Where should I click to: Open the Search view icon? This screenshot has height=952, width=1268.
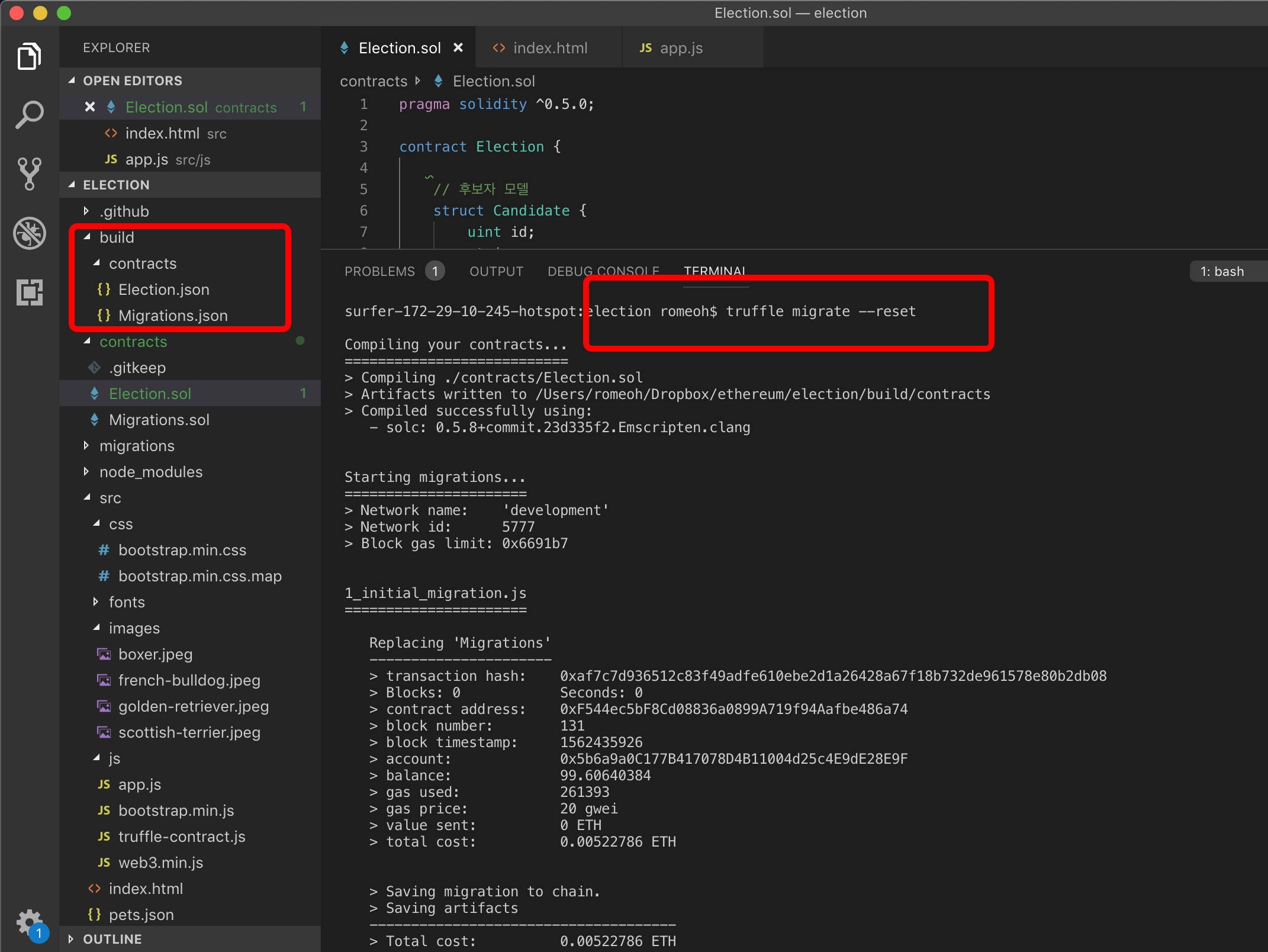pos(29,114)
